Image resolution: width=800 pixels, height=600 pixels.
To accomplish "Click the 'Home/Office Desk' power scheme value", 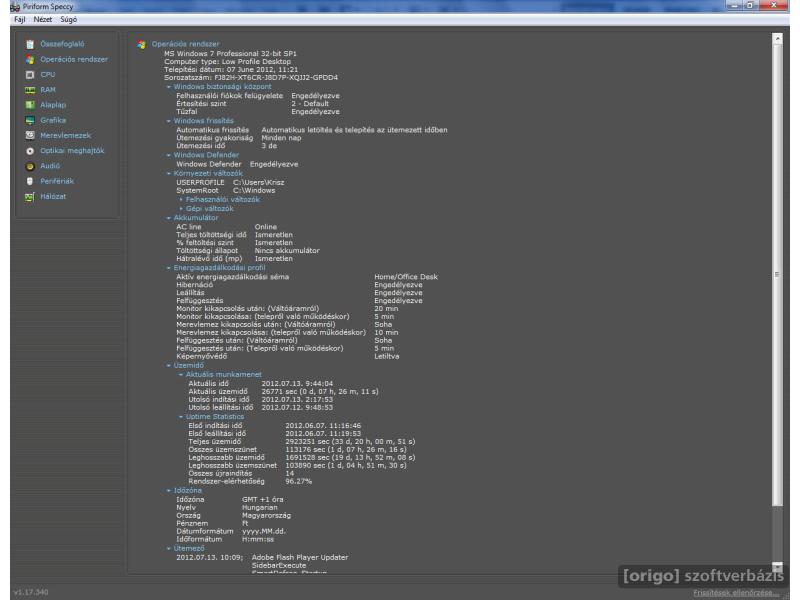I will [406, 277].
